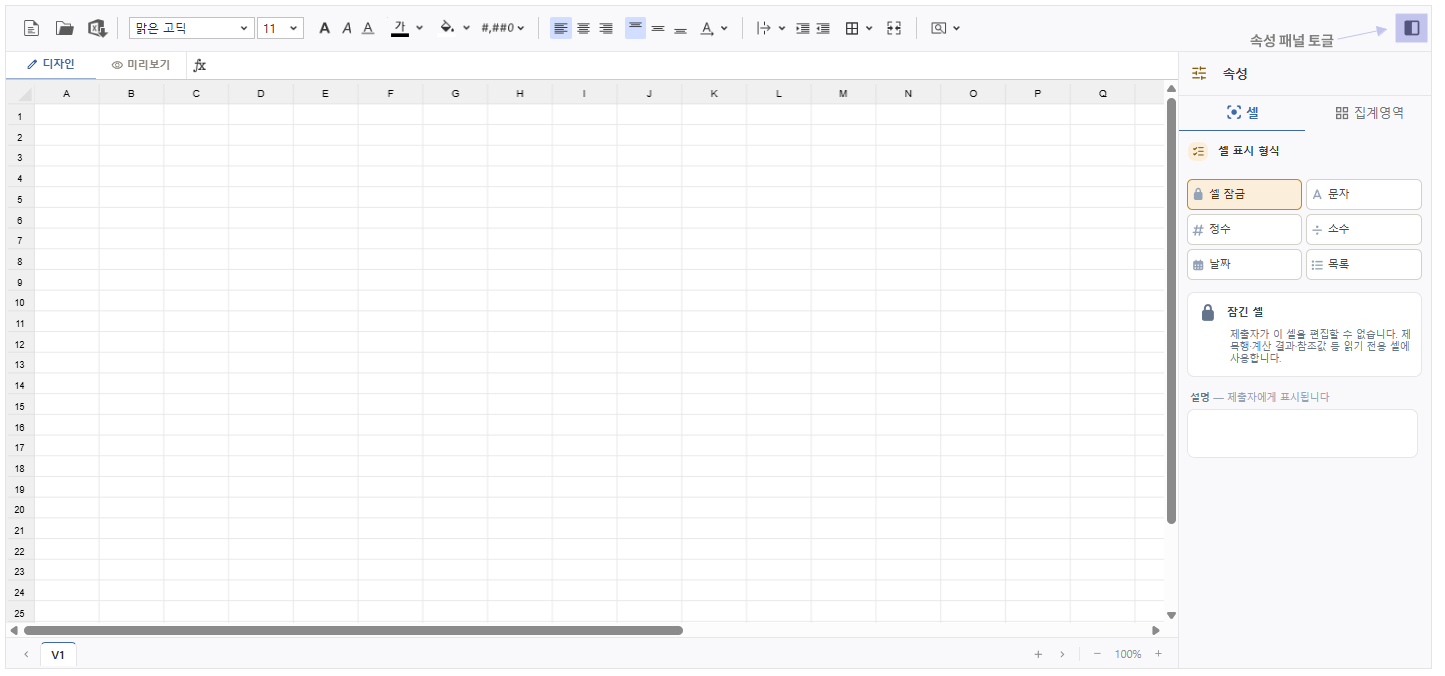
Task: Zoom in with the plus beside 100%
Action: [x=1159, y=654]
